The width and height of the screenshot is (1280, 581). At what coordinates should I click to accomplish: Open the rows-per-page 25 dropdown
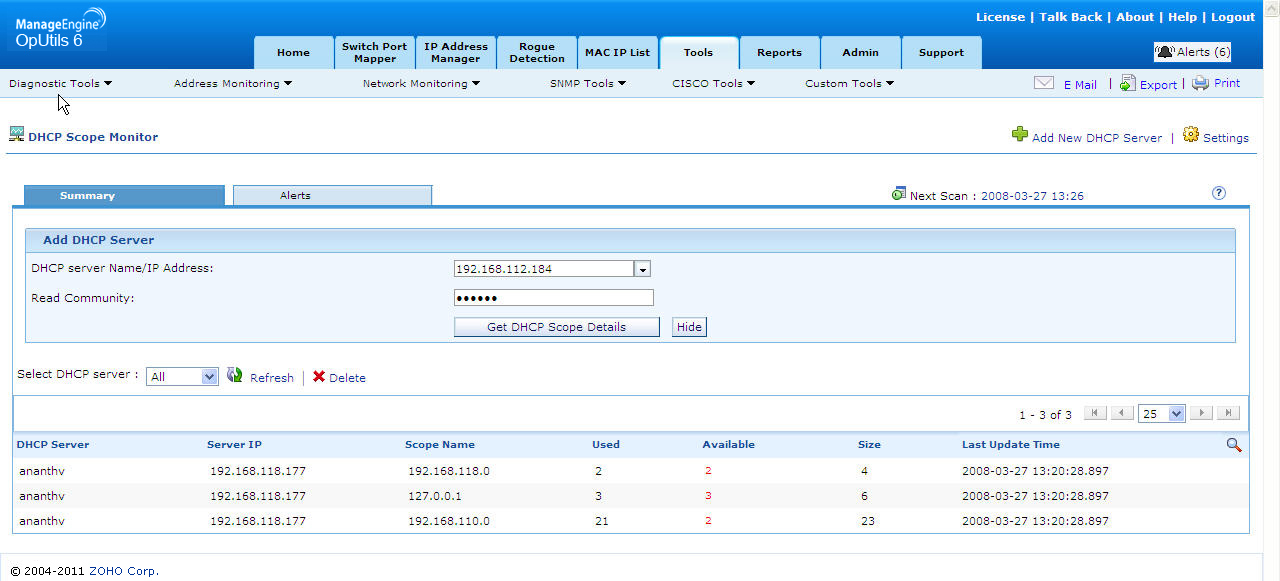point(1161,413)
